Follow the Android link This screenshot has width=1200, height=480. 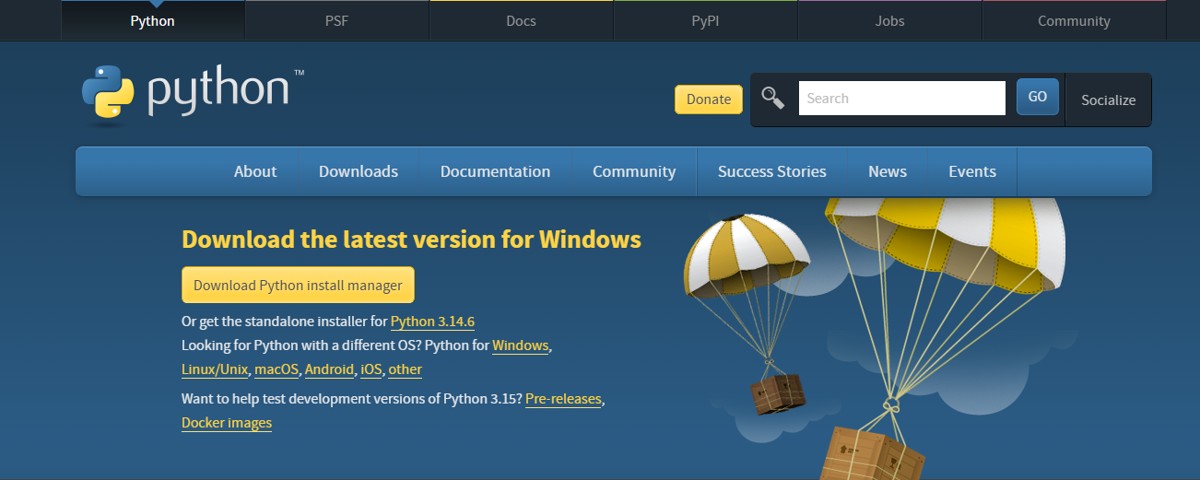tap(329, 370)
